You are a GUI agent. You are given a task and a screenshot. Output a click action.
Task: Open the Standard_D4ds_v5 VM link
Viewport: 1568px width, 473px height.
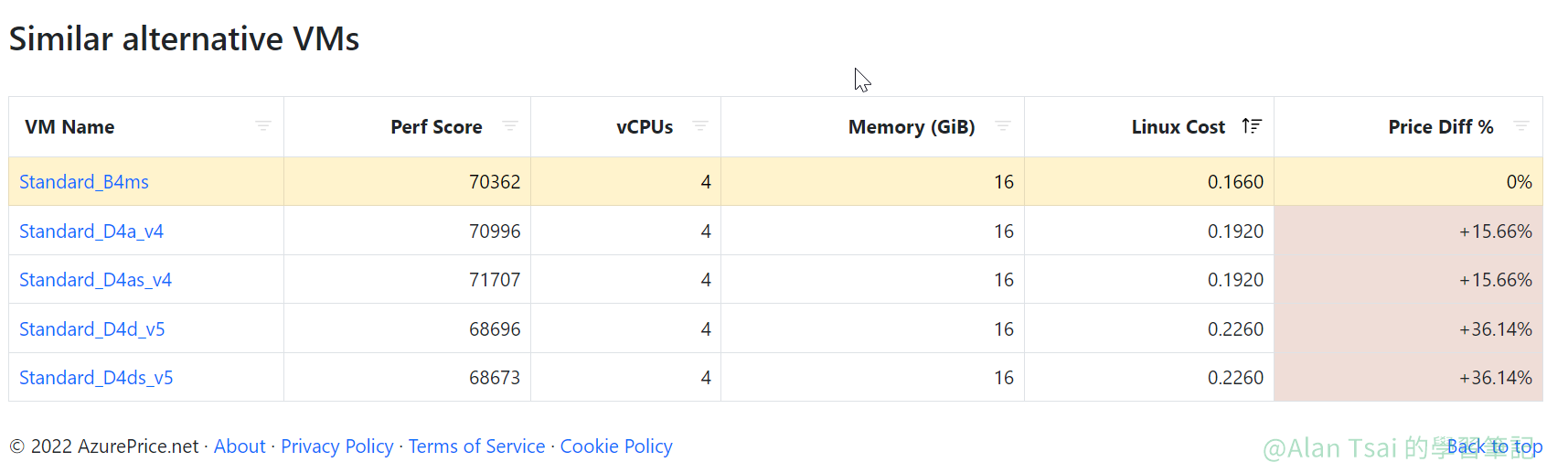click(x=96, y=378)
